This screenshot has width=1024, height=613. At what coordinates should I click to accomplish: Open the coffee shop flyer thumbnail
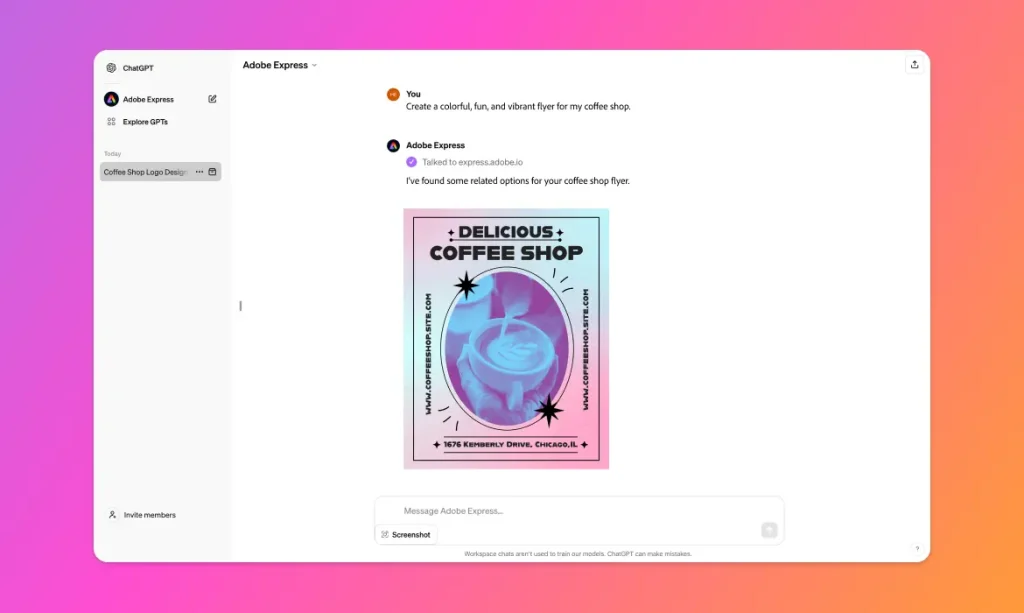tap(506, 338)
